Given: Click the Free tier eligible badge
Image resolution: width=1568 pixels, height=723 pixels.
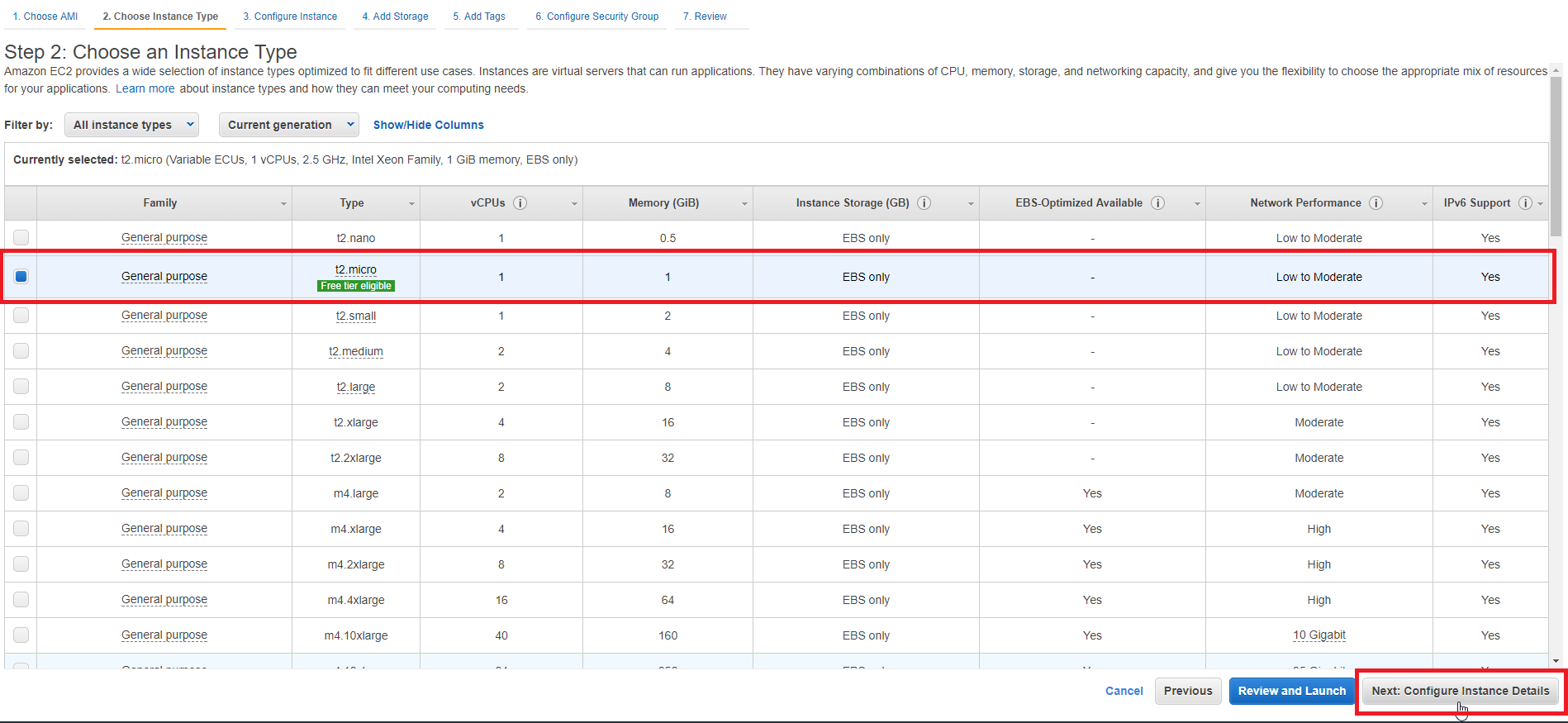Looking at the screenshot, I should pos(356,286).
